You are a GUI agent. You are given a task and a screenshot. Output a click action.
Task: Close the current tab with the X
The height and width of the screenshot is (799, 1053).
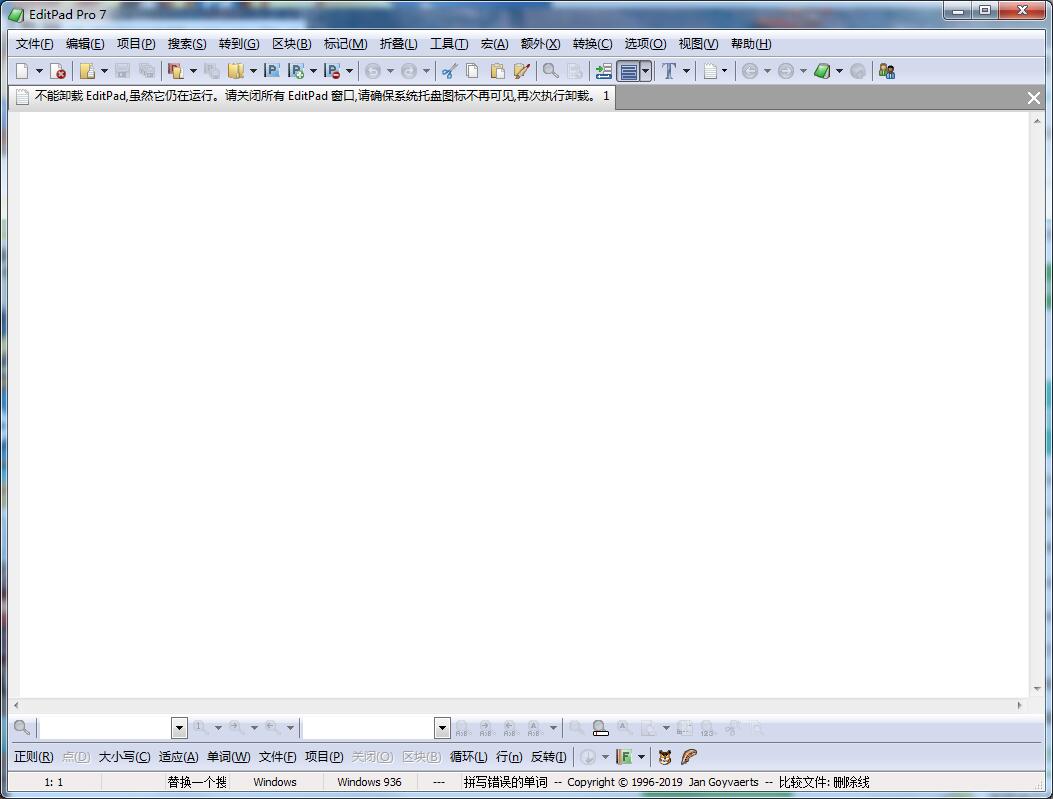1034,97
